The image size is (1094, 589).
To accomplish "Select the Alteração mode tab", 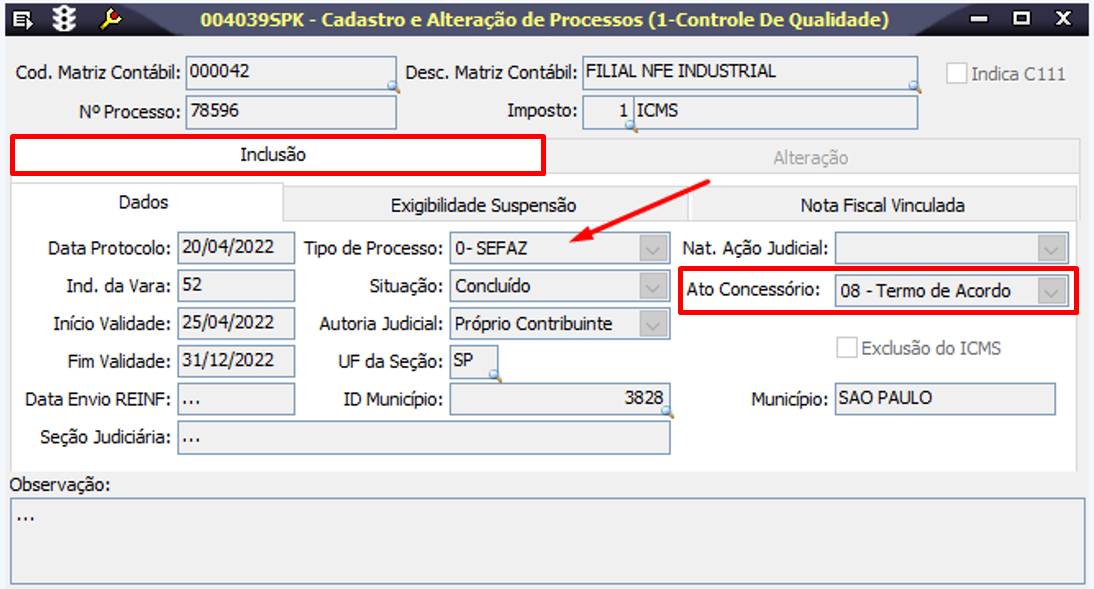I will (x=810, y=157).
